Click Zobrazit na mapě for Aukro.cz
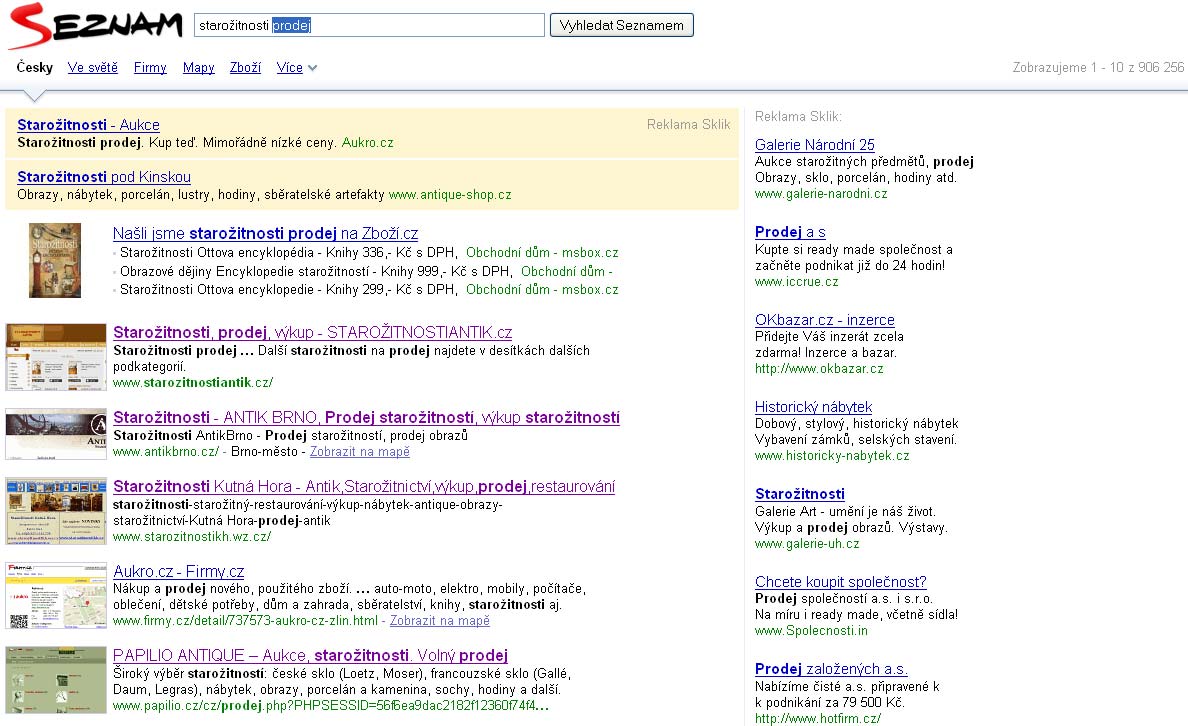 click(439, 621)
